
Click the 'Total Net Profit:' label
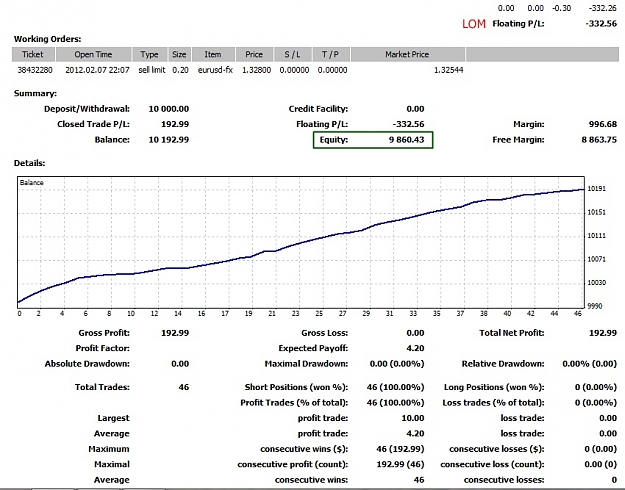(x=512, y=333)
